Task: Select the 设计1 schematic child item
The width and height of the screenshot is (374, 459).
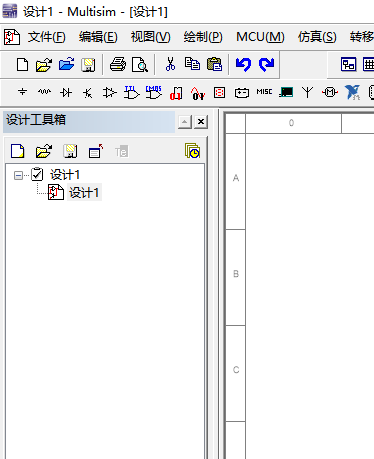Action: pyautogui.click(x=84, y=192)
